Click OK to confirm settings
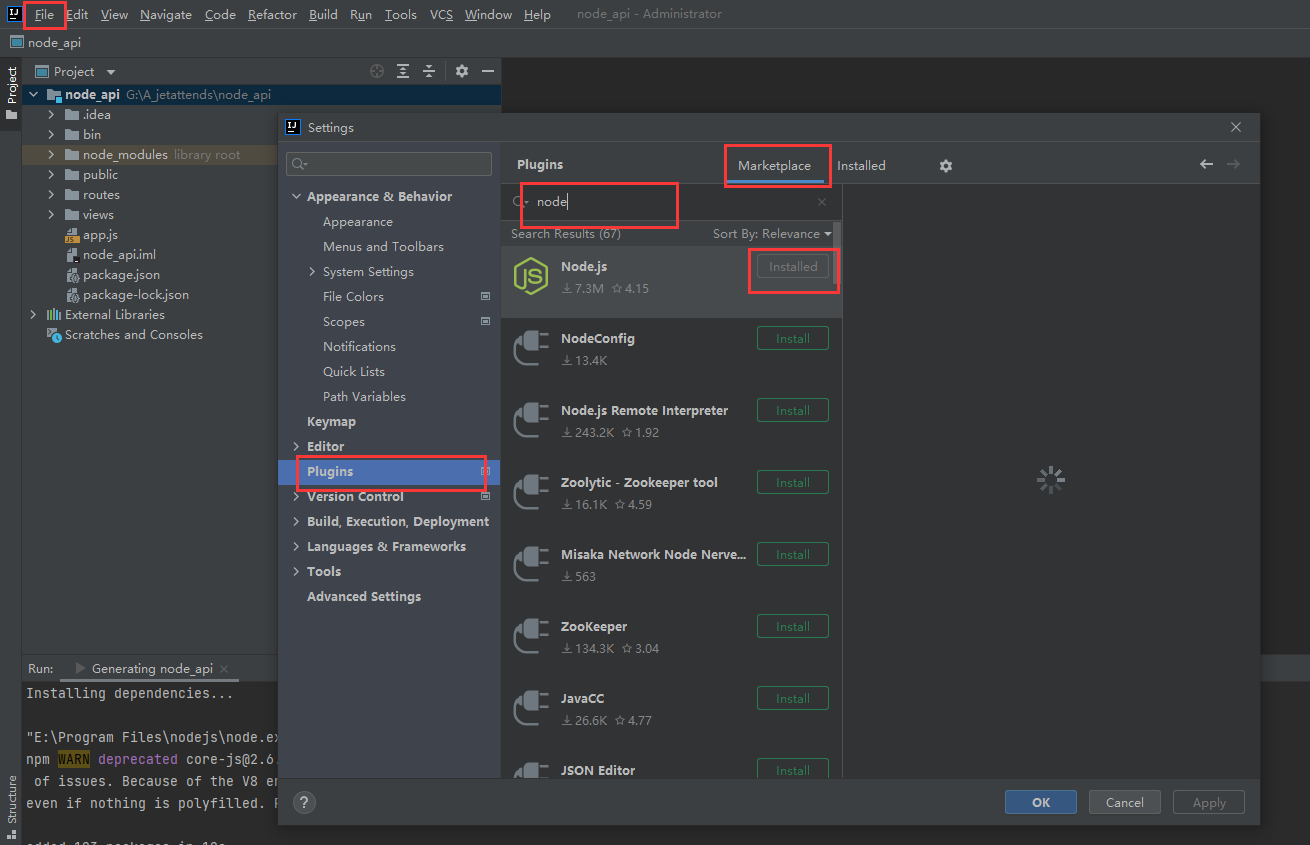 click(x=1041, y=802)
